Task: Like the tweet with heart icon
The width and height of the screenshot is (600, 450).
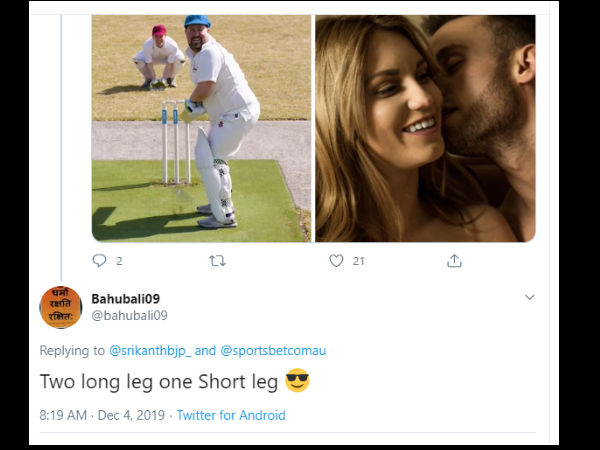Action: [x=336, y=260]
